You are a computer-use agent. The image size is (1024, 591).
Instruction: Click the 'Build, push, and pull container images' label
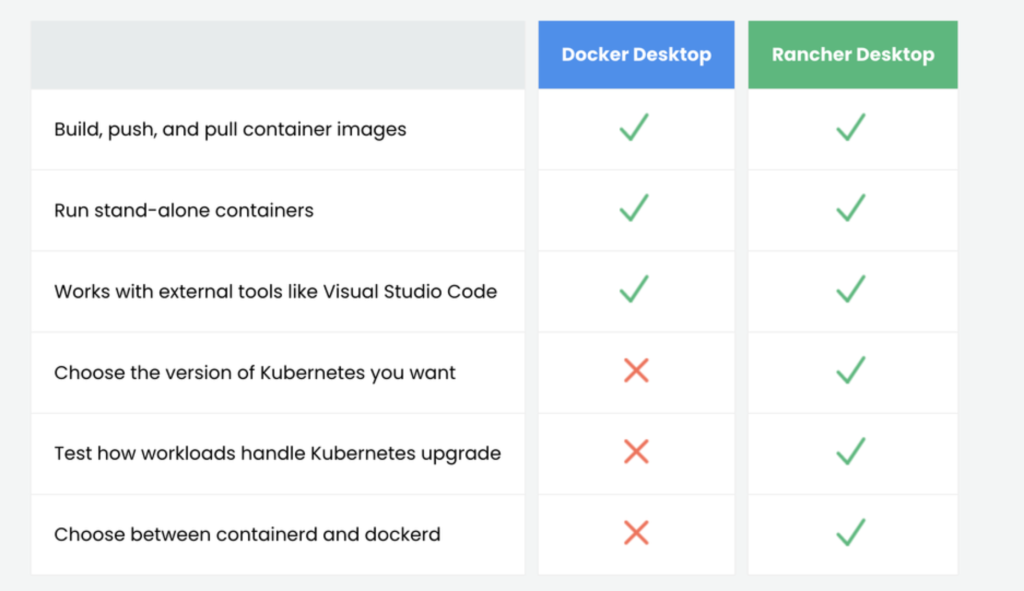click(x=230, y=129)
